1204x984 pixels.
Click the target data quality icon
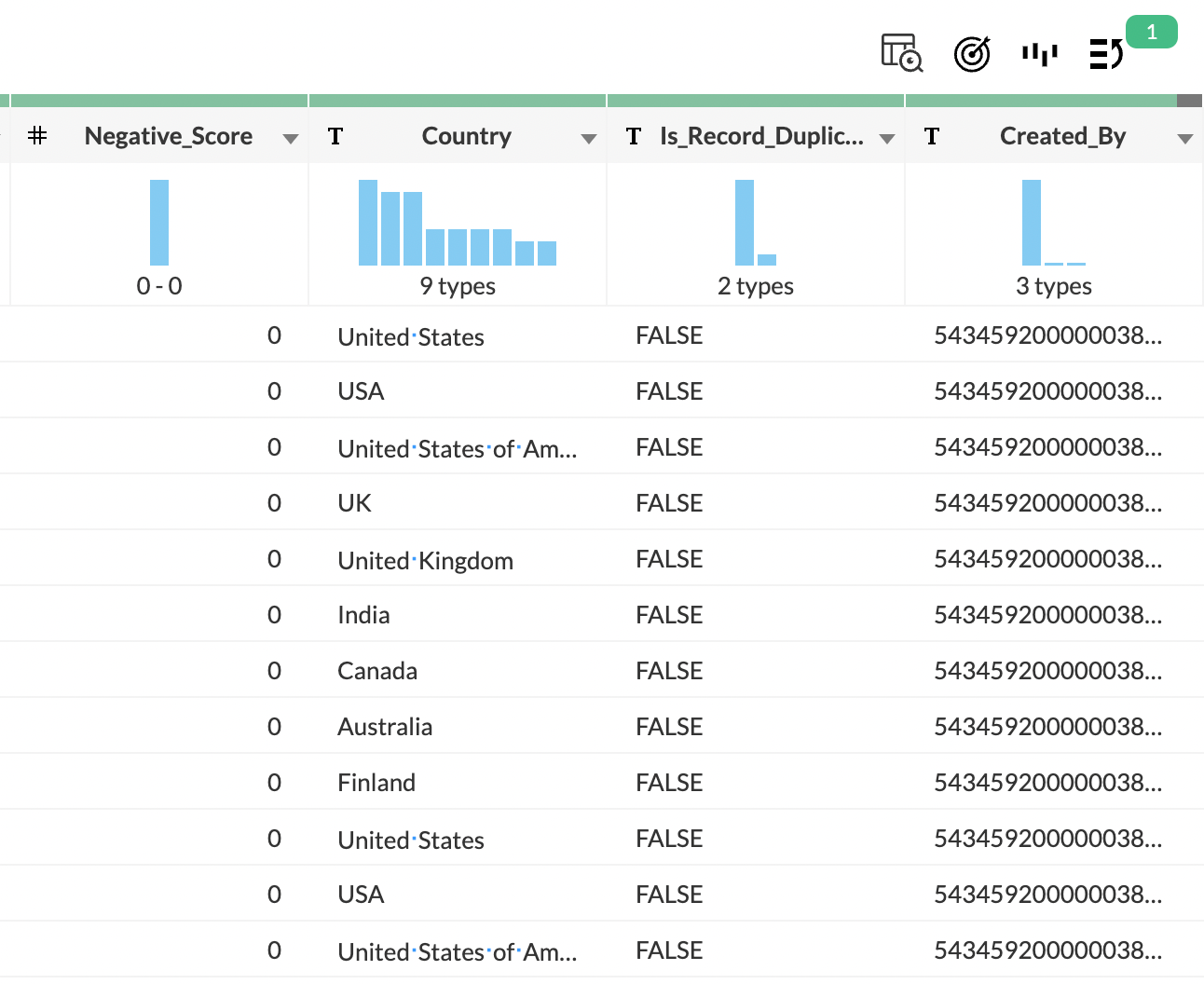tap(972, 54)
